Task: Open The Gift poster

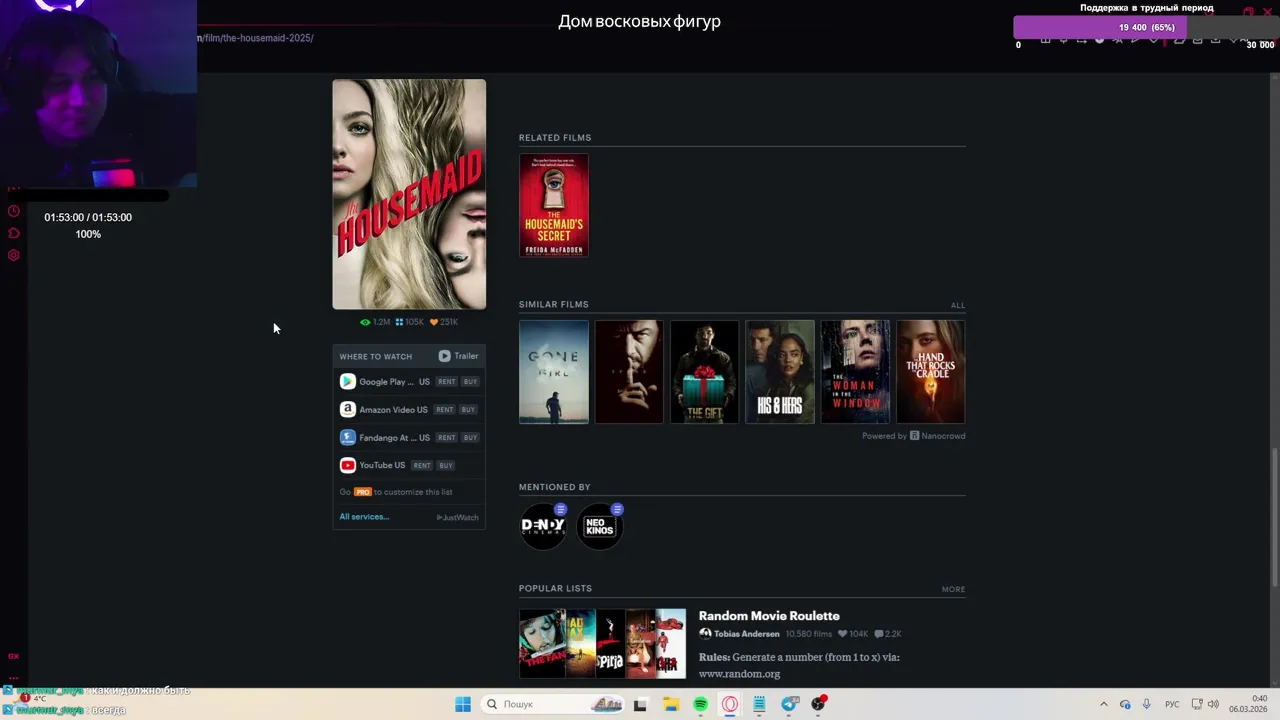Action: click(705, 372)
